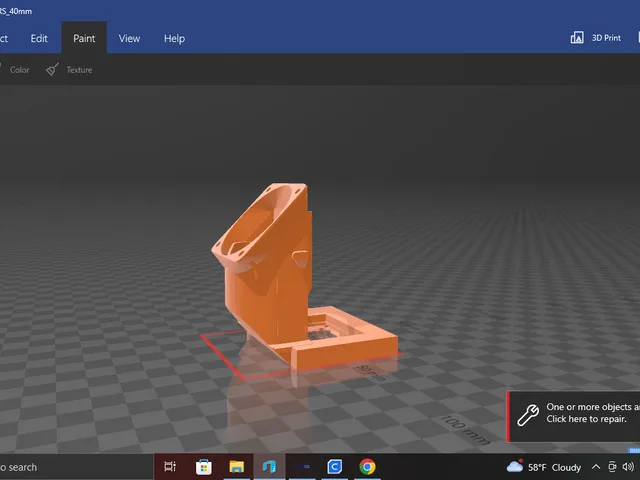Choose the Color paint option
This screenshot has width=640, height=480.
[x=19, y=70]
